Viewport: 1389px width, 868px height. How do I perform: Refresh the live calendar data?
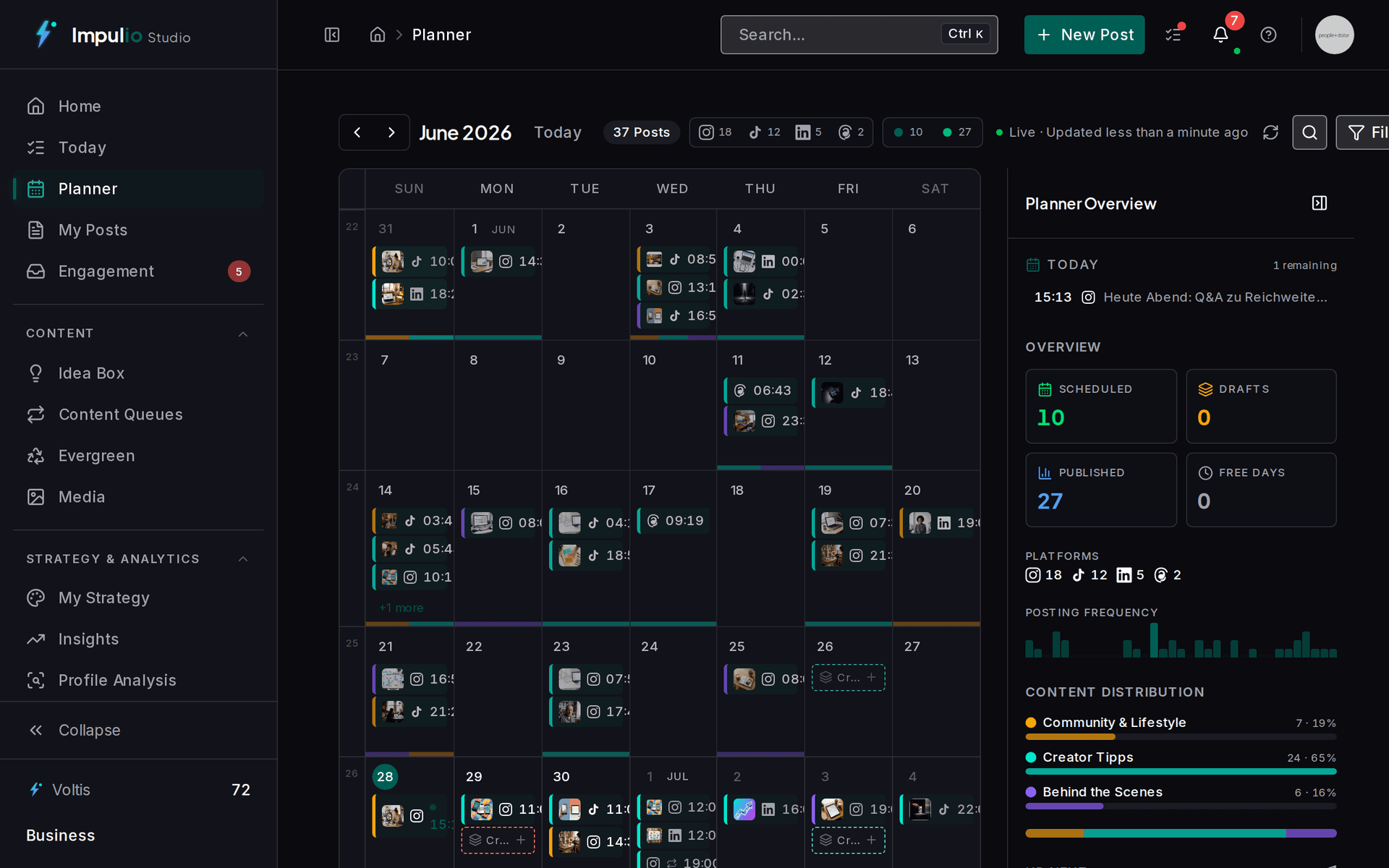click(1270, 132)
